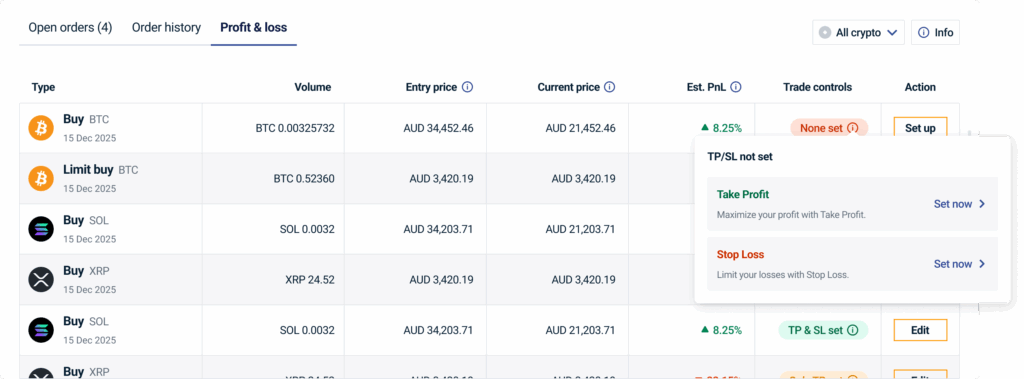Click volume BTC 0.00325732

point(295,128)
